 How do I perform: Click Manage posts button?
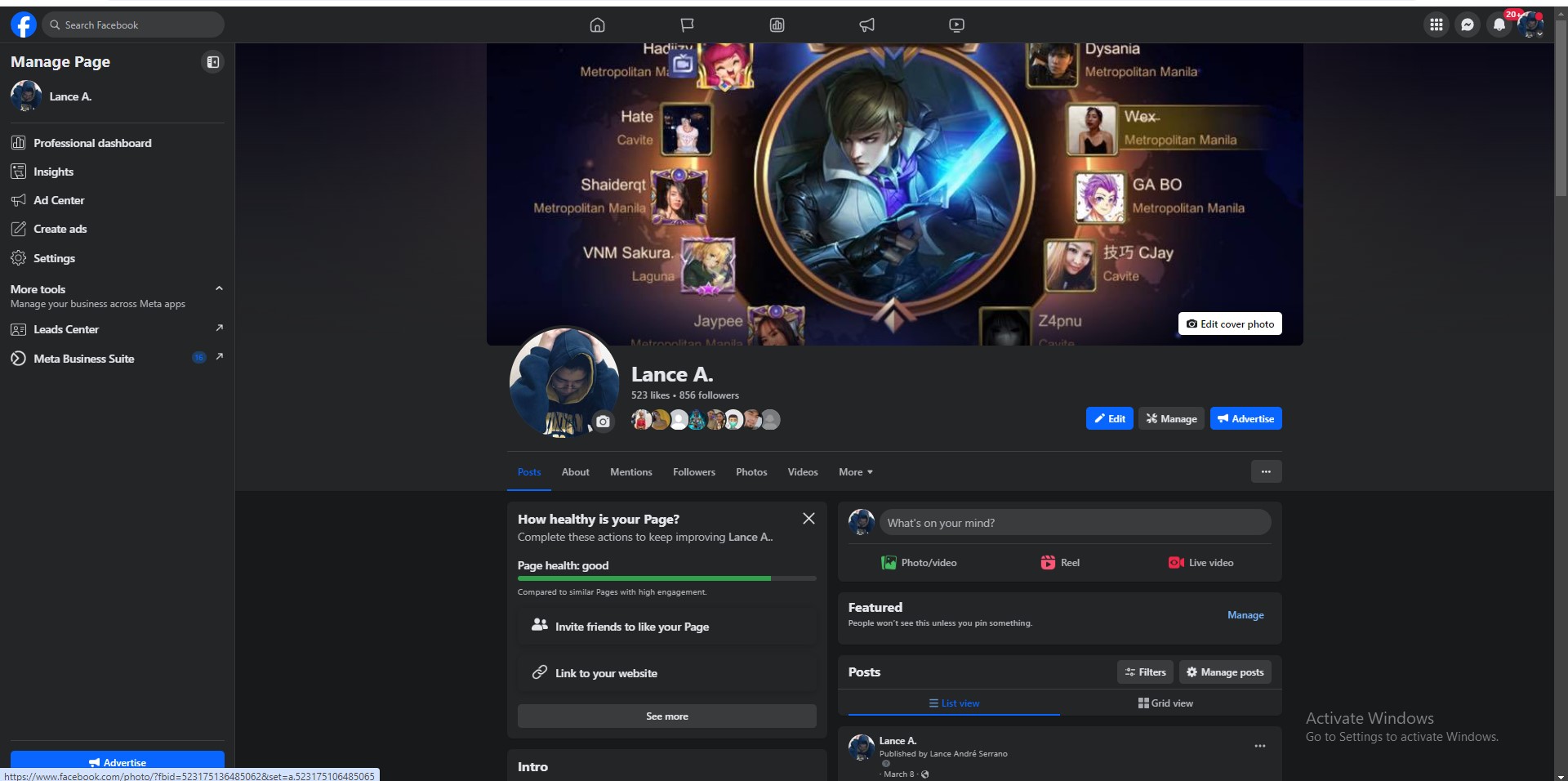pyautogui.click(x=1225, y=672)
